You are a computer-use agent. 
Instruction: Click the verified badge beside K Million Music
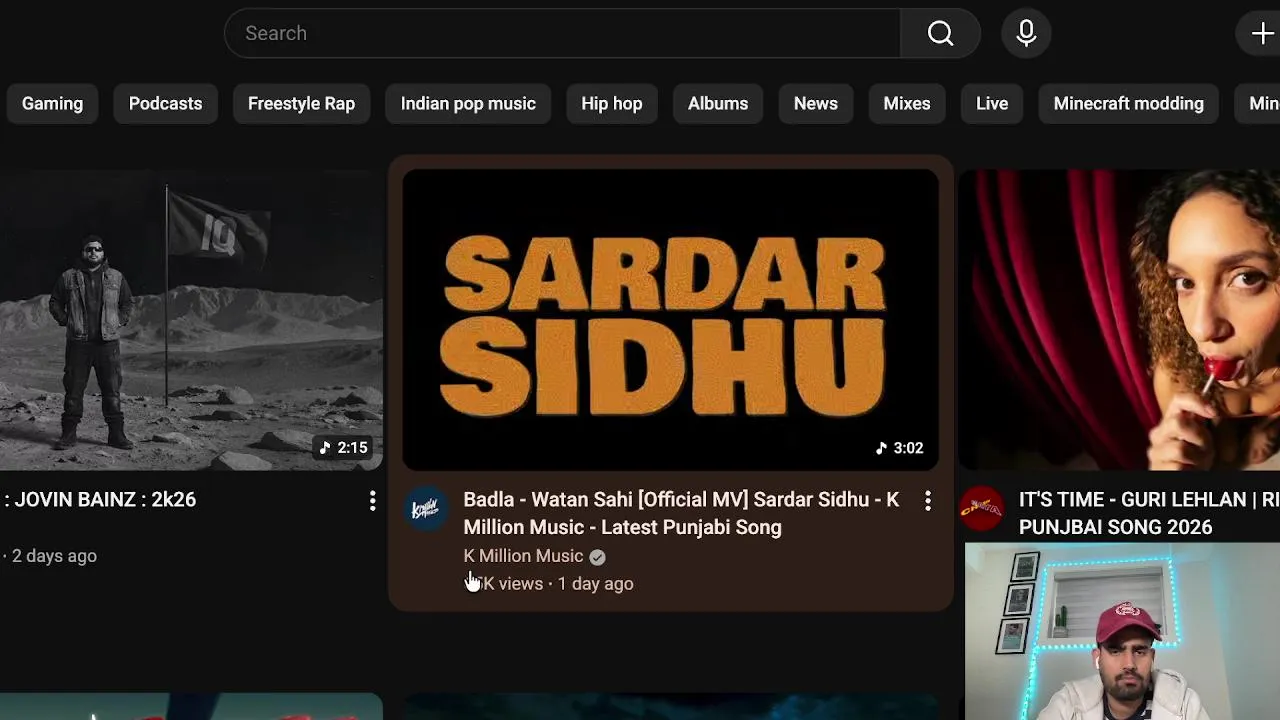[597, 556]
